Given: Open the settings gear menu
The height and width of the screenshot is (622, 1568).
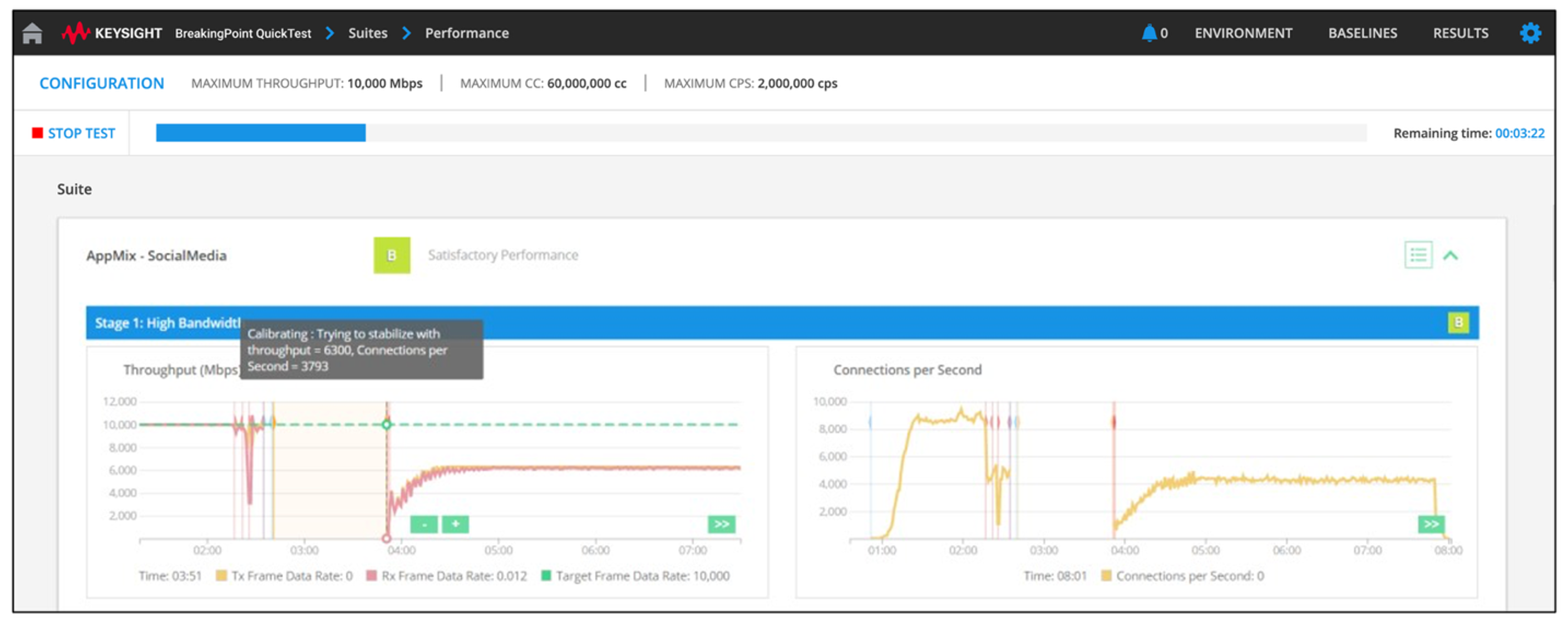Looking at the screenshot, I should point(1530,33).
